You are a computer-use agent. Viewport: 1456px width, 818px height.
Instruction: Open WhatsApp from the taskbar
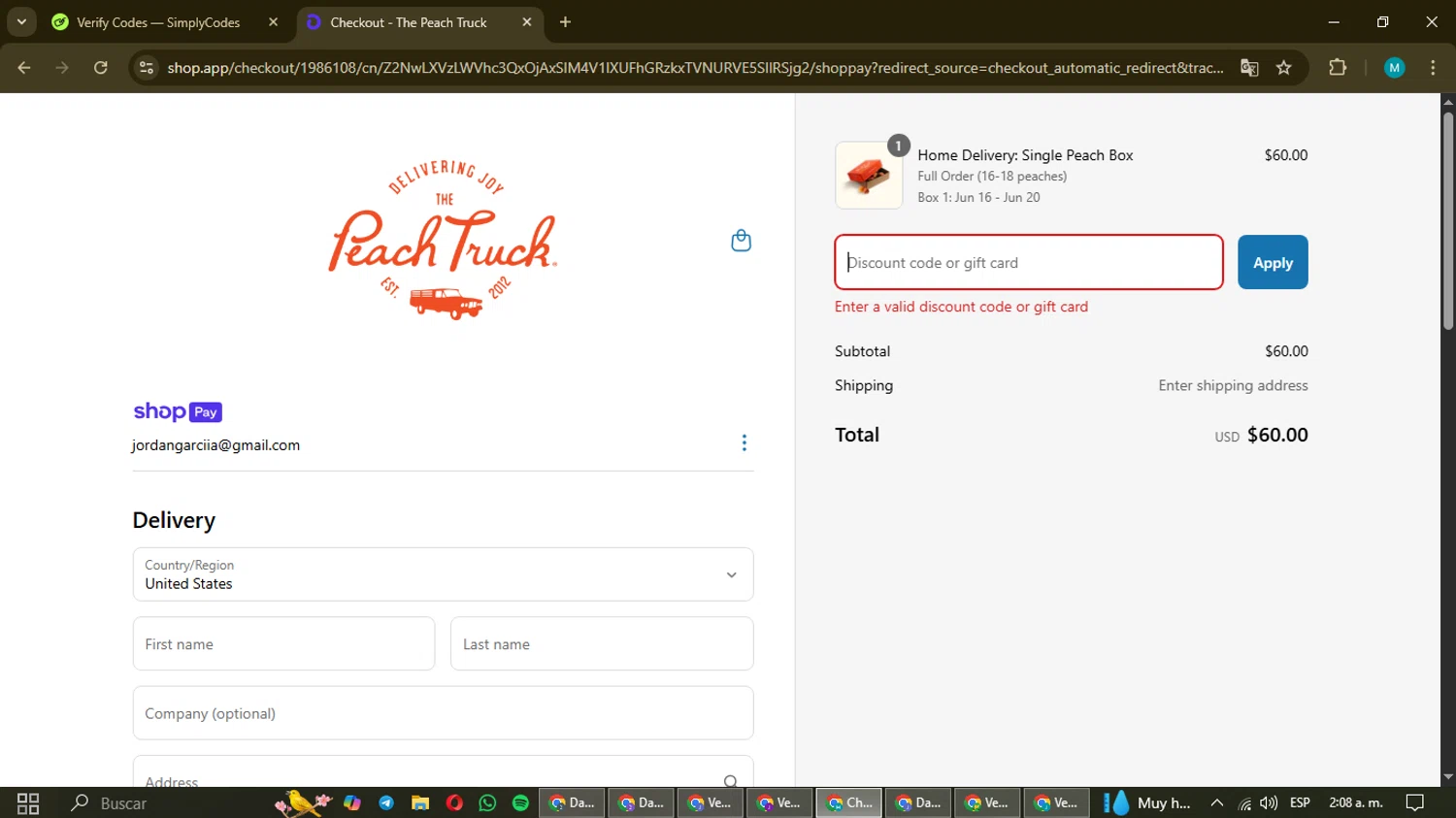487,802
